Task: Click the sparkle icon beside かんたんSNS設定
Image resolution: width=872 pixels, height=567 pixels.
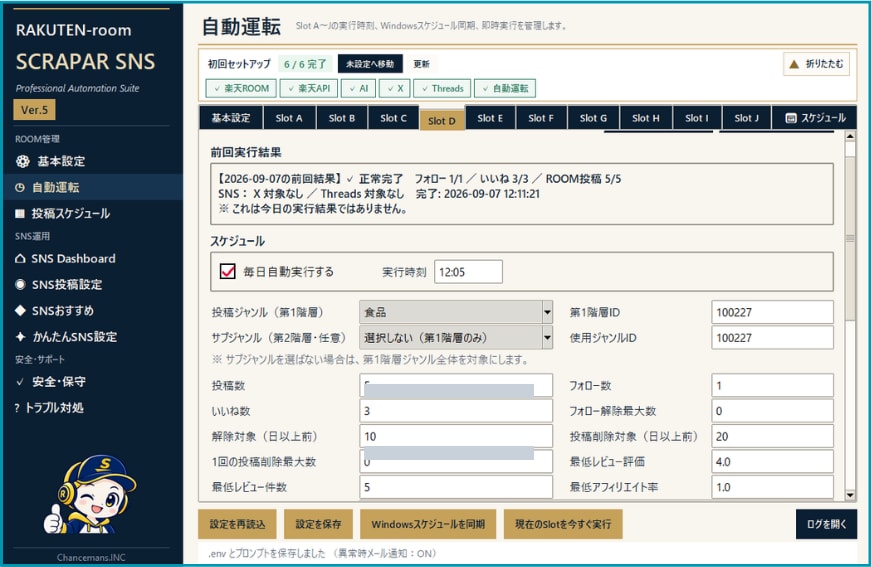Action: 21,336
